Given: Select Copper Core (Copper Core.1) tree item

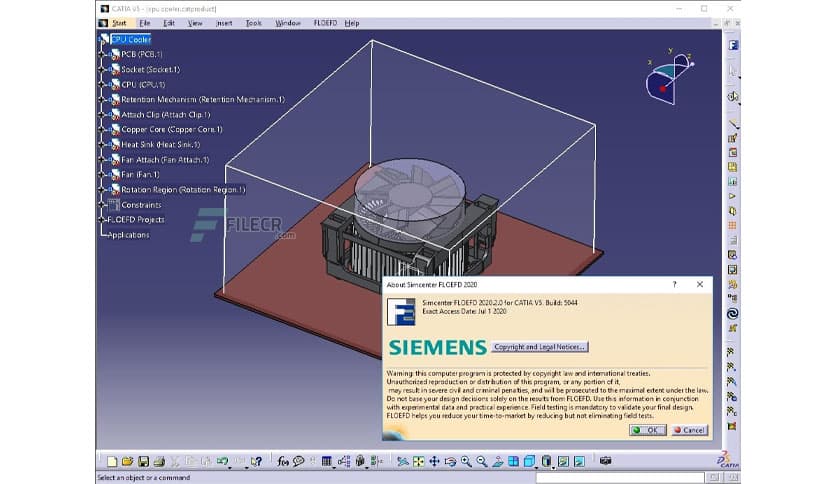Looking at the screenshot, I should [x=172, y=130].
